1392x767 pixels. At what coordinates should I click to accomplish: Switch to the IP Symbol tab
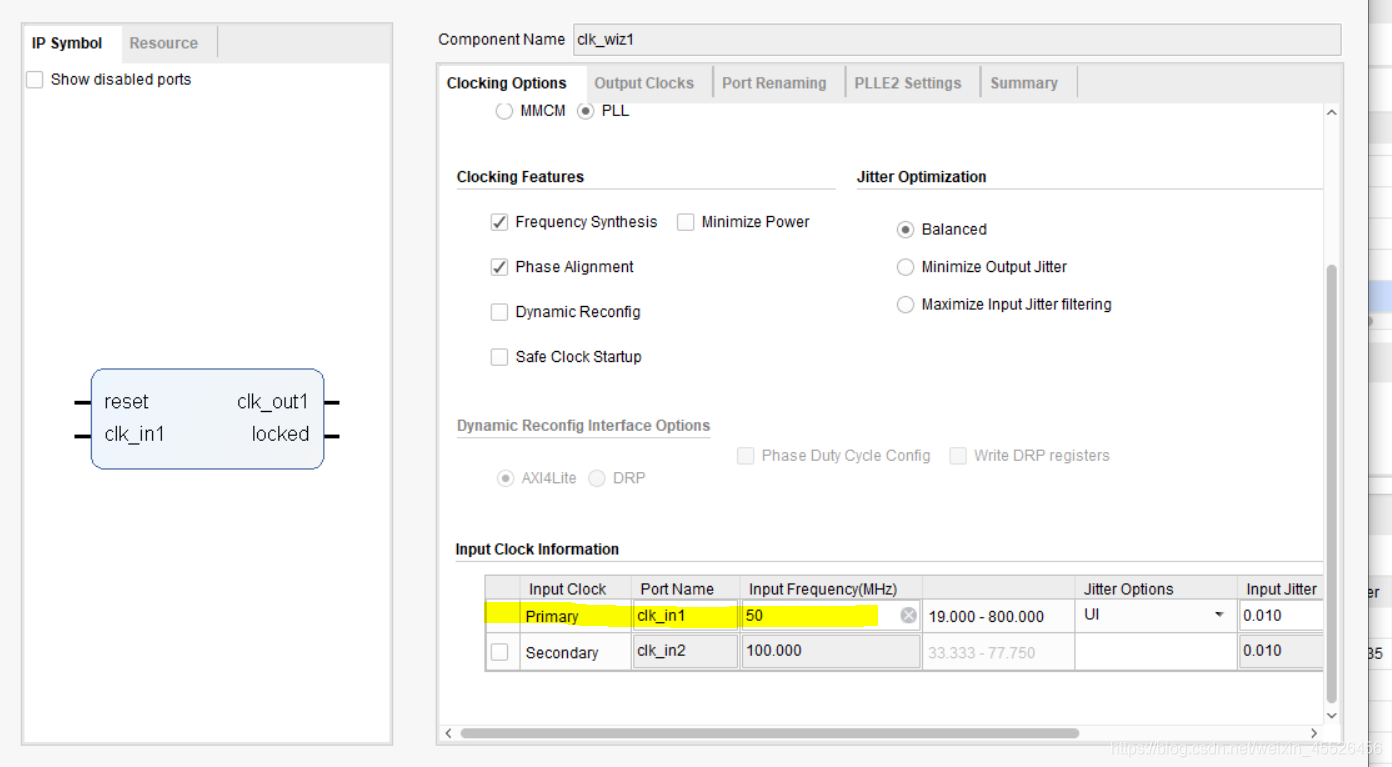point(67,43)
